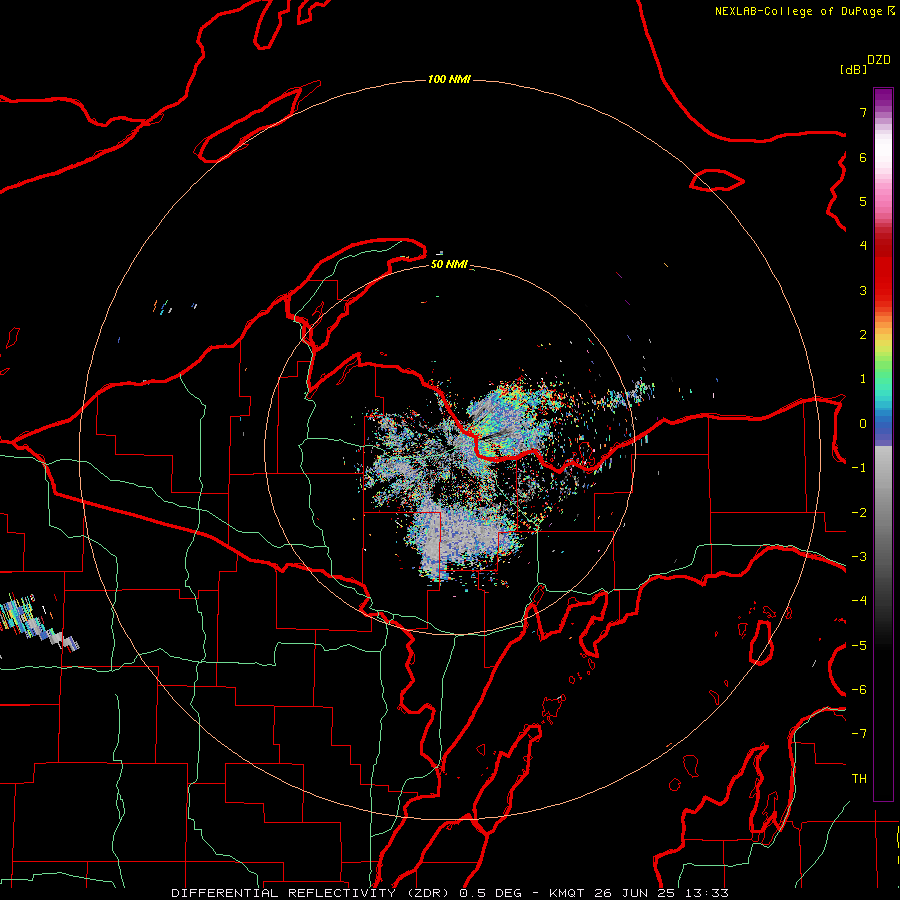Click the 5 dB legend tick label
The width and height of the screenshot is (900, 900).
tap(863, 201)
